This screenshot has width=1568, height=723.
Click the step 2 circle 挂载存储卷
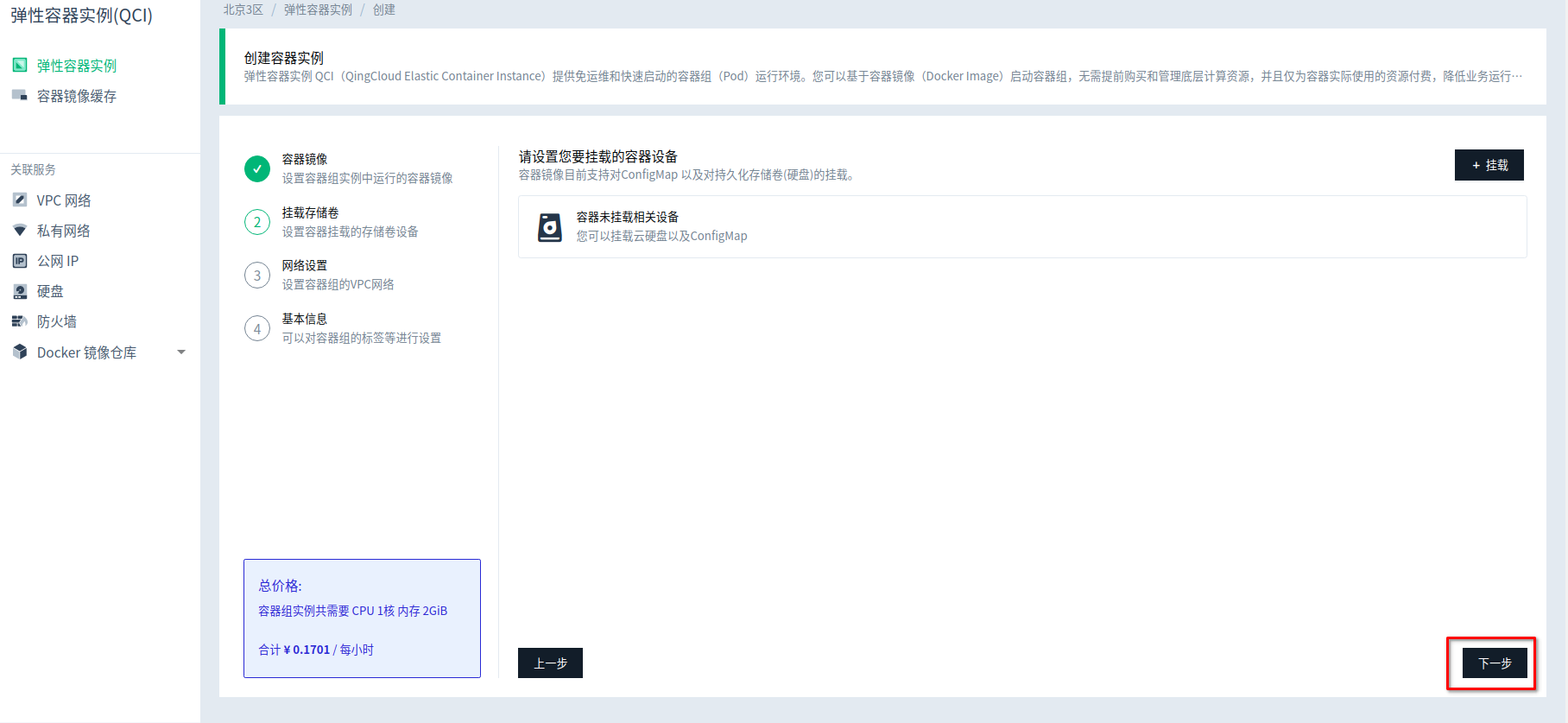tap(257, 223)
